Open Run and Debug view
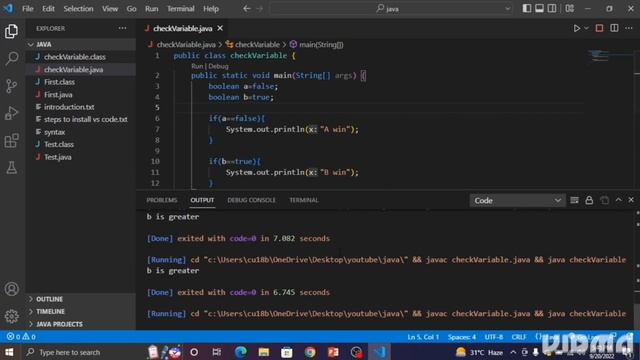Screen dimensions: 640x360 point(11,113)
